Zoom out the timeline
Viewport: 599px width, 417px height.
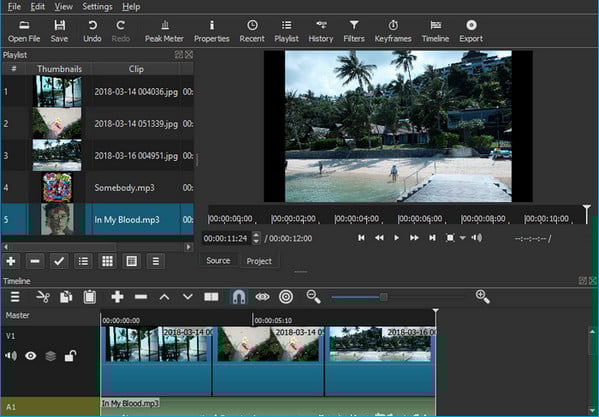[314, 297]
